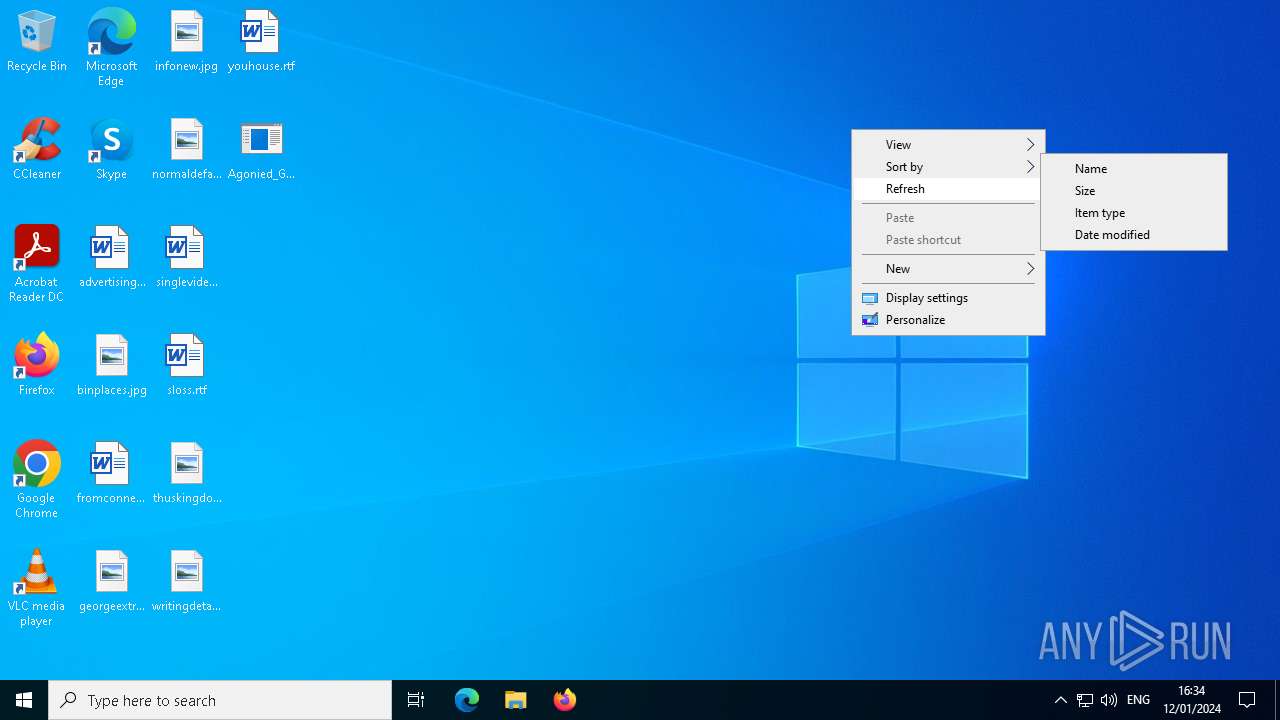Select the Acrobat Reader DC shortcut
The height and width of the screenshot is (720, 1280).
(37, 264)
